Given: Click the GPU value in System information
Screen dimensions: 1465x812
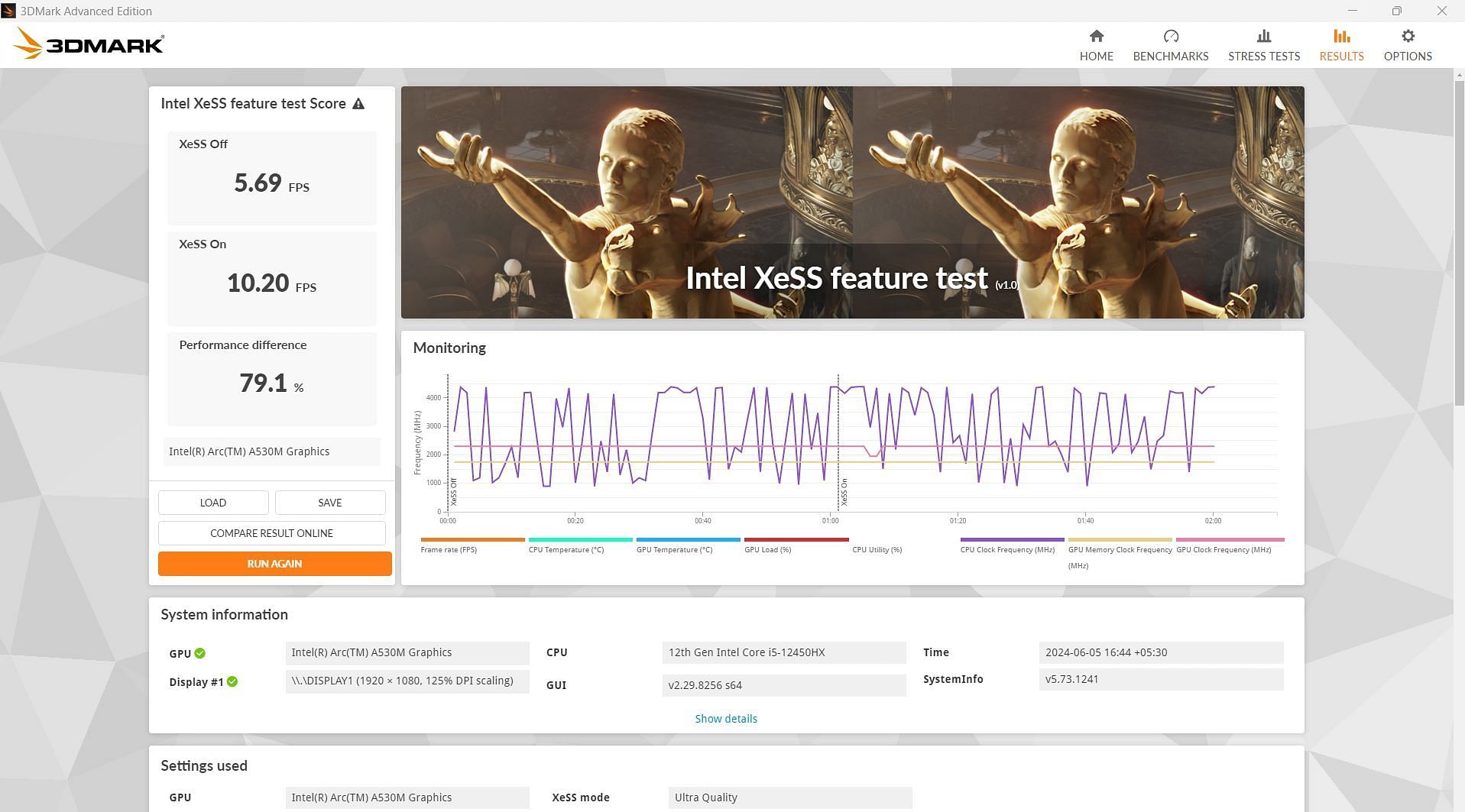Looking at the screenshot, I should pyautogui.click(x=407, y=652).
